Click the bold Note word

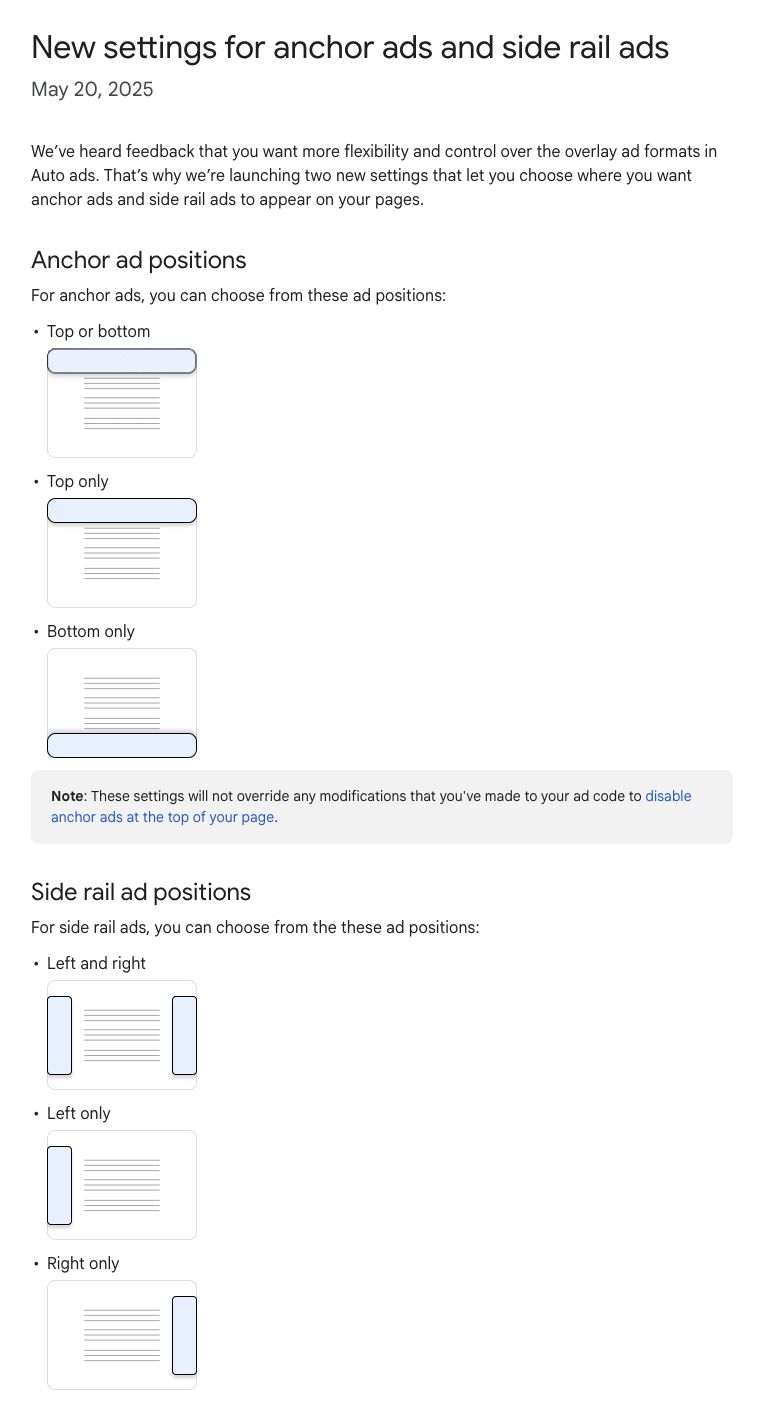[x=67, y=796]
